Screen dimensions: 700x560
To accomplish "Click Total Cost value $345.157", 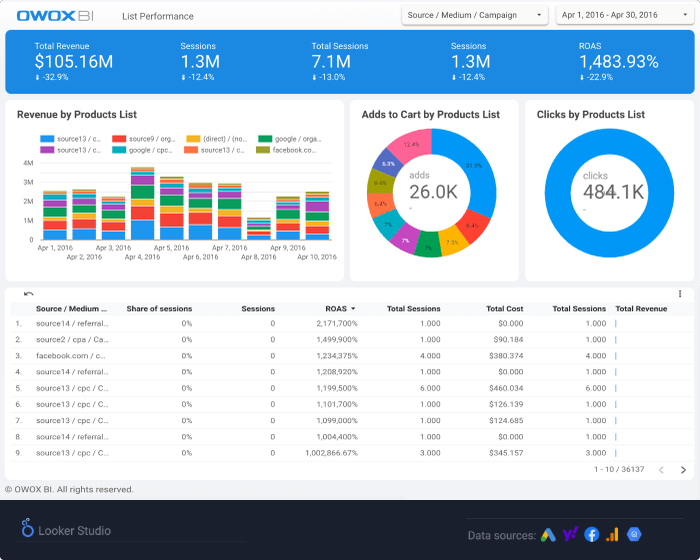I will [x=506, y=453].
